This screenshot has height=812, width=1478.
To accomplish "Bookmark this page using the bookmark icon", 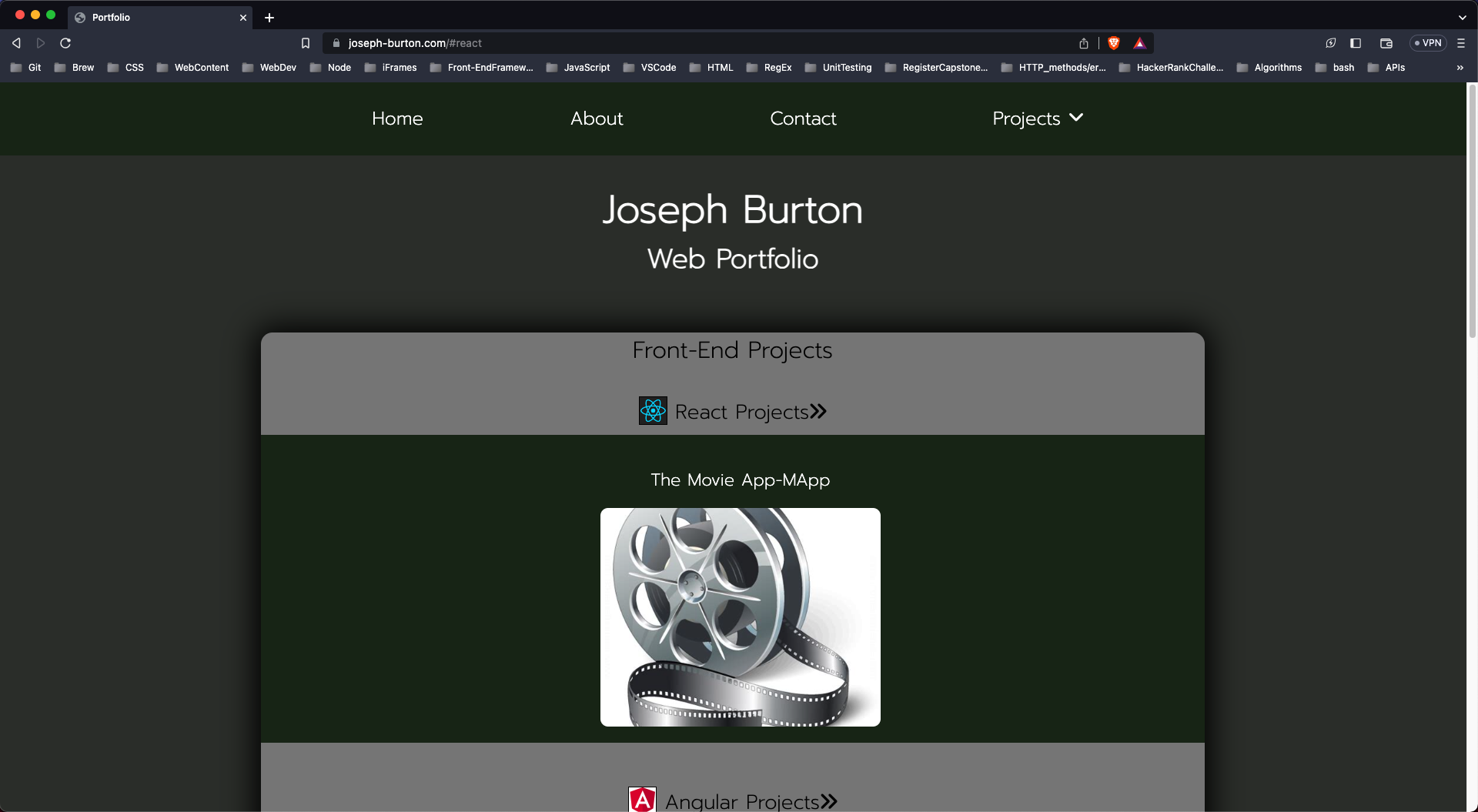I will [306, 43].
